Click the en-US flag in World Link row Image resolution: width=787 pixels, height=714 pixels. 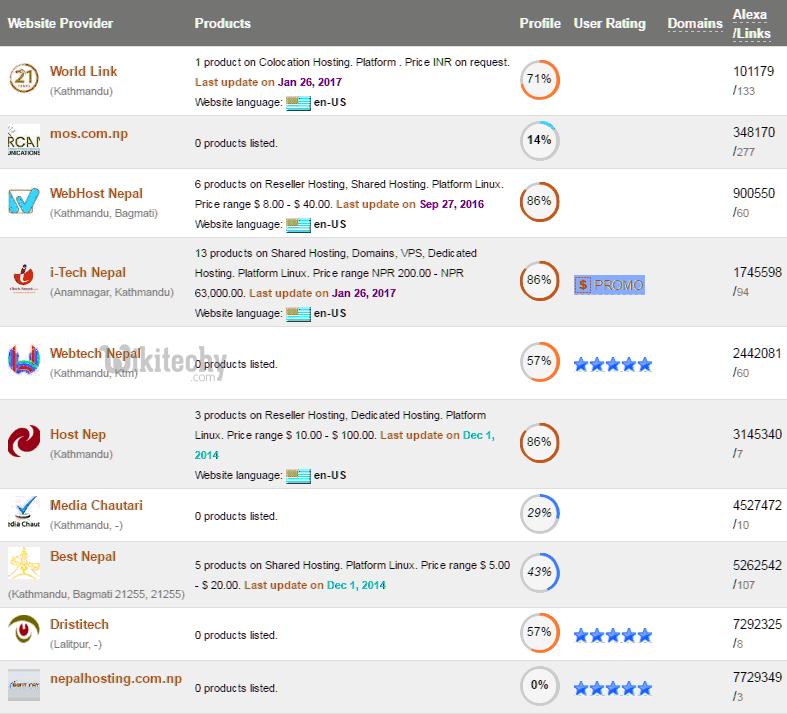click(x=298, y=103)
